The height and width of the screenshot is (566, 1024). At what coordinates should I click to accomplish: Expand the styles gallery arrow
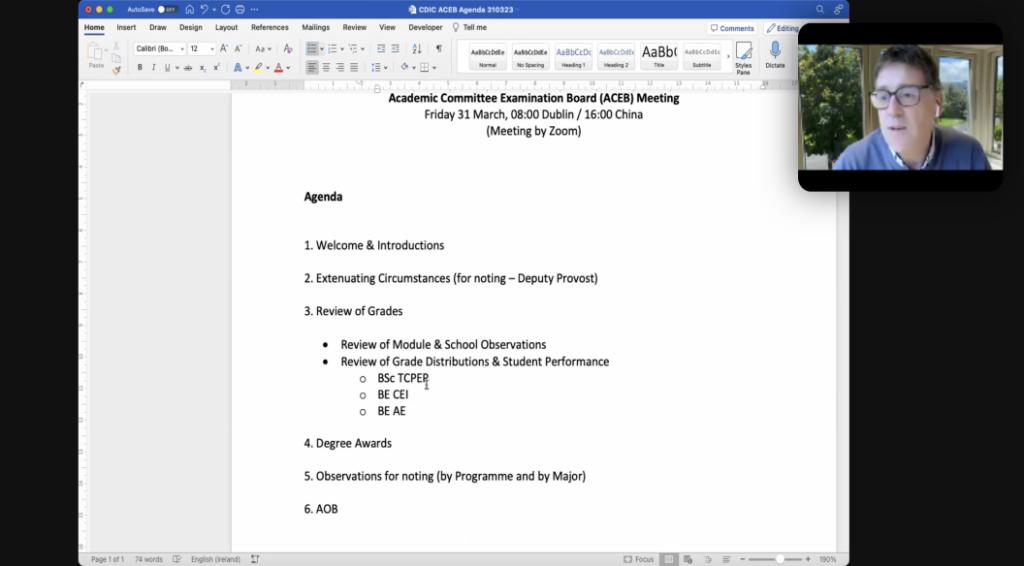click(x=727, y=56)
